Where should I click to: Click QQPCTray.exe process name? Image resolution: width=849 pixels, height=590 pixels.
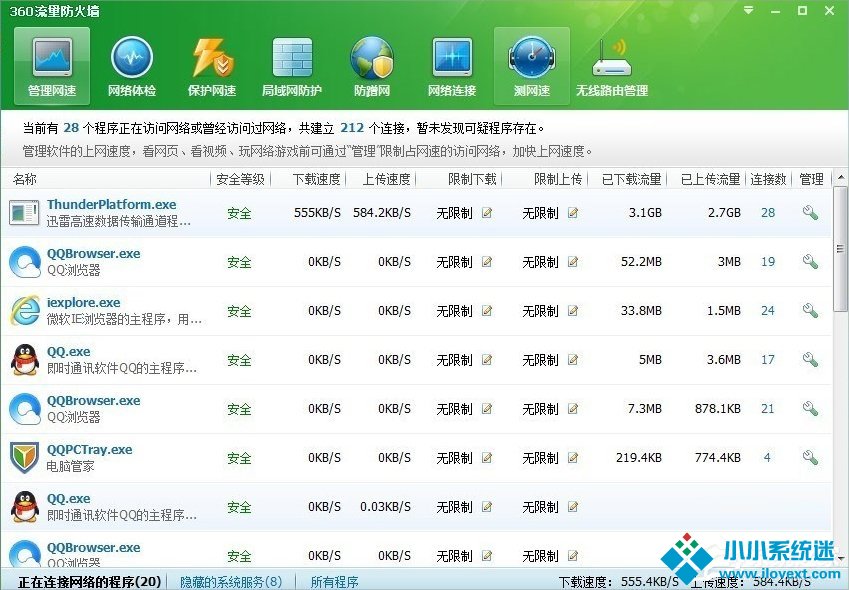[89, 450]
